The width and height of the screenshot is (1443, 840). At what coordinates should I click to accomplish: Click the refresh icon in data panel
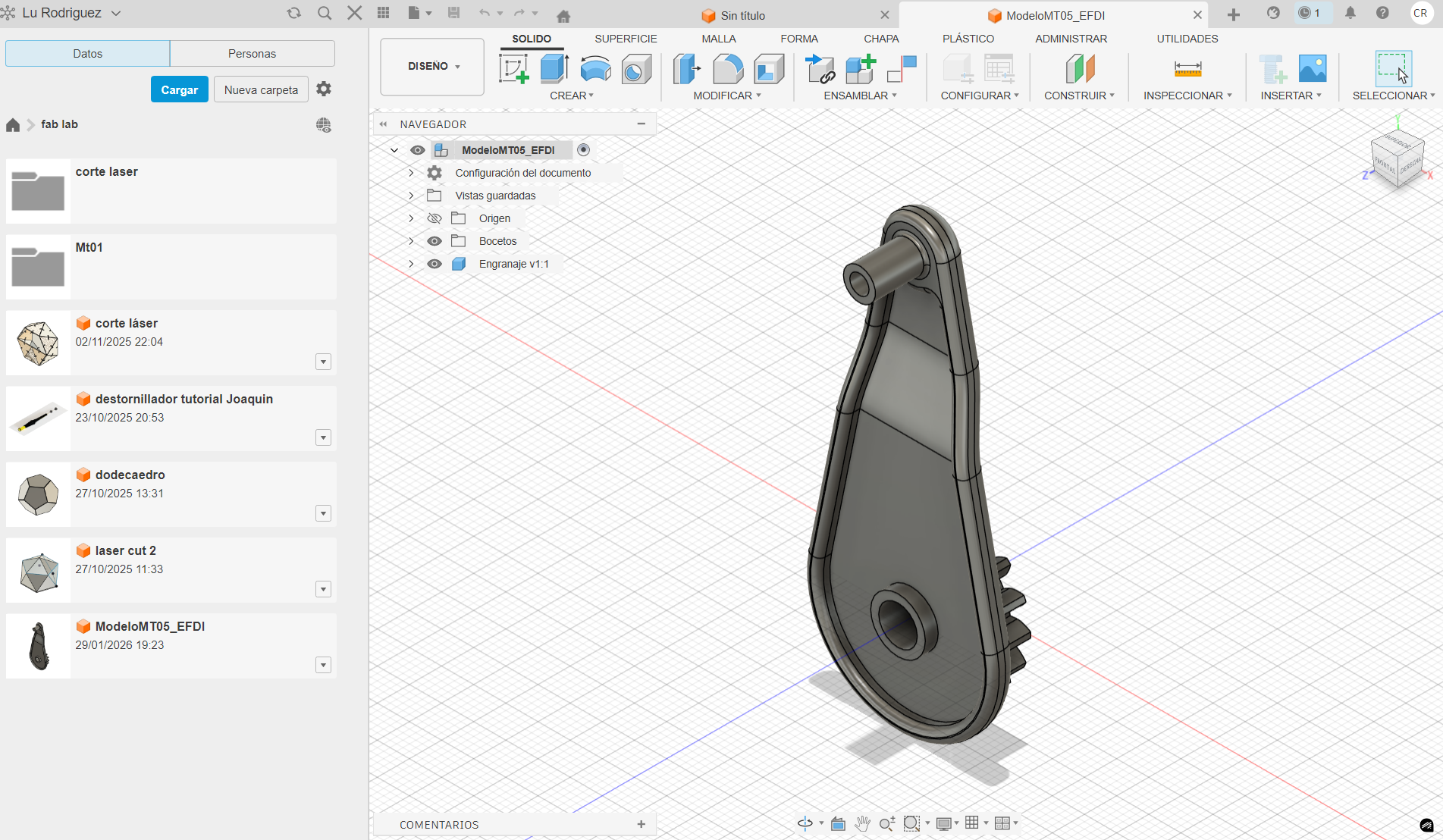[x=294, y=13]
